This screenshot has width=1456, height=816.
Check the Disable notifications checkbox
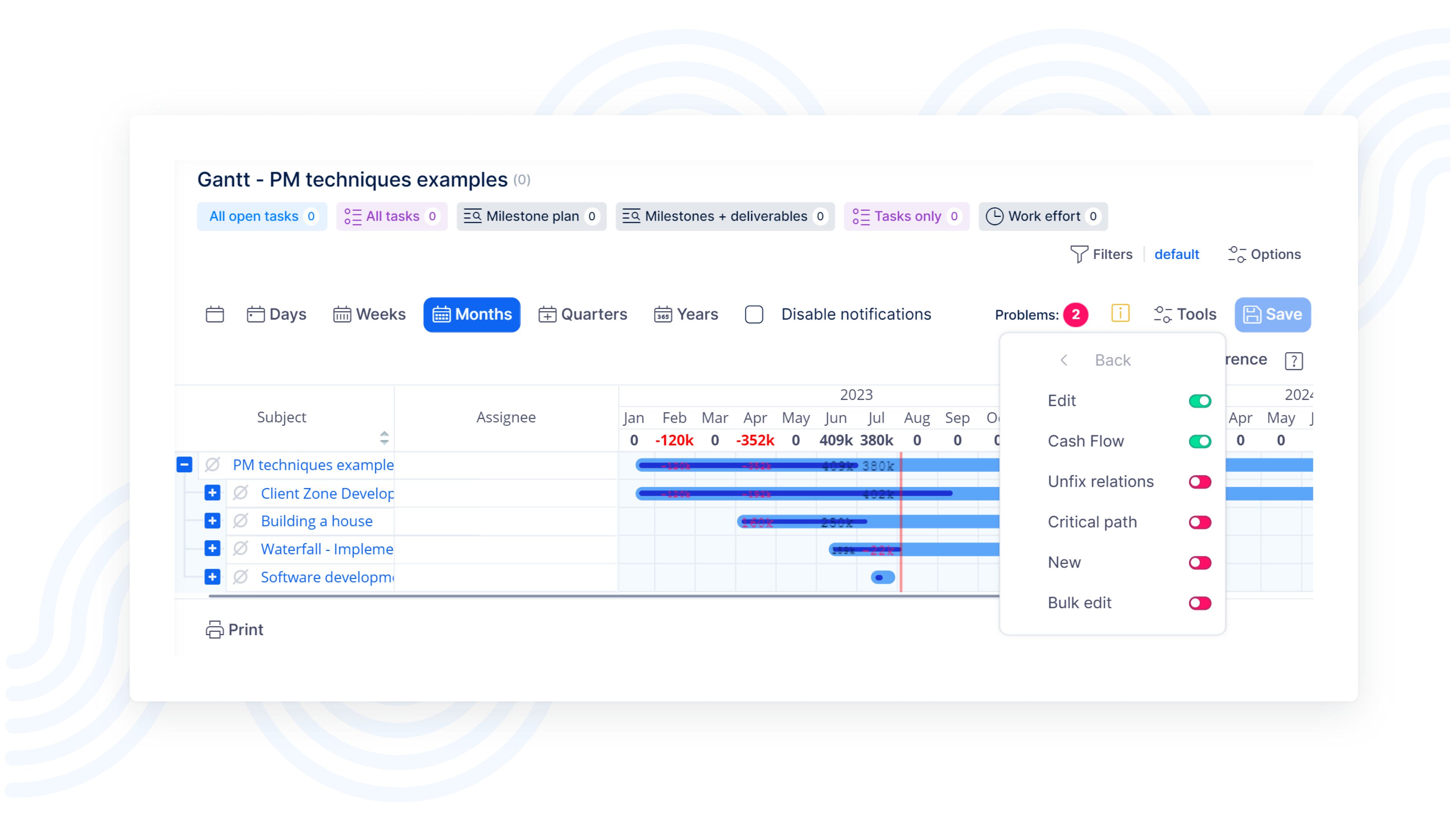[754, 314]
